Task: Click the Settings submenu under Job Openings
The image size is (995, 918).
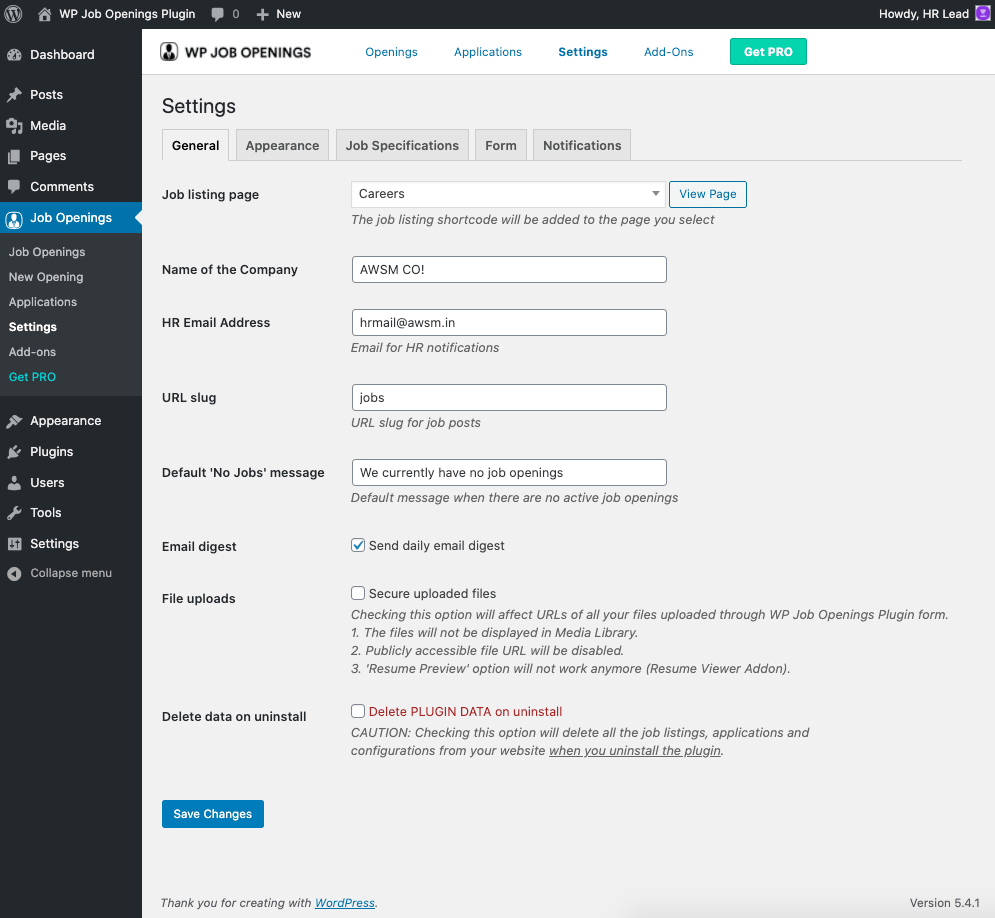Action: (33, 327)
